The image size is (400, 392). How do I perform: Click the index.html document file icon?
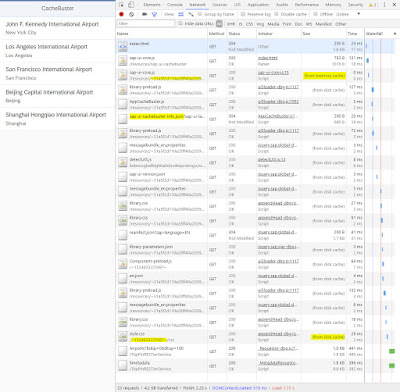(x=123, y=46)
